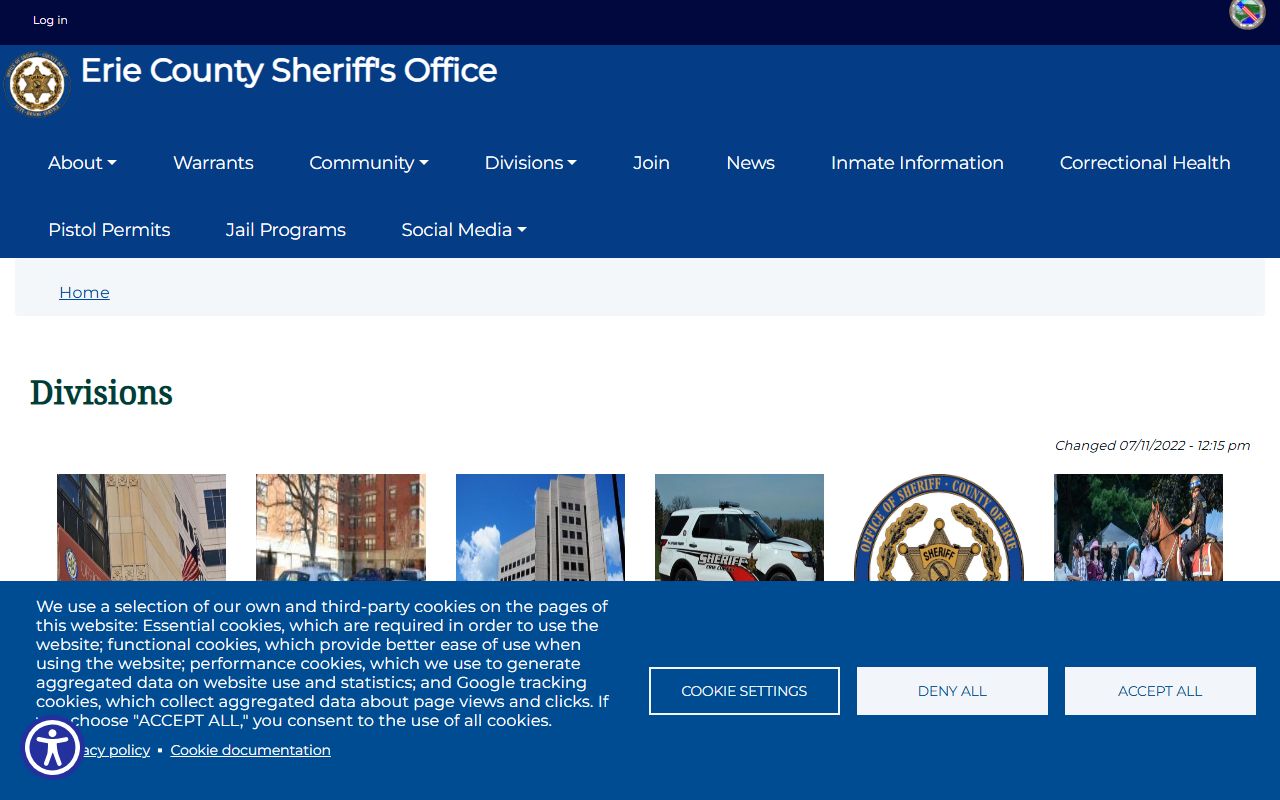Open the red brick building thumbnail

[x=341, y=527]
